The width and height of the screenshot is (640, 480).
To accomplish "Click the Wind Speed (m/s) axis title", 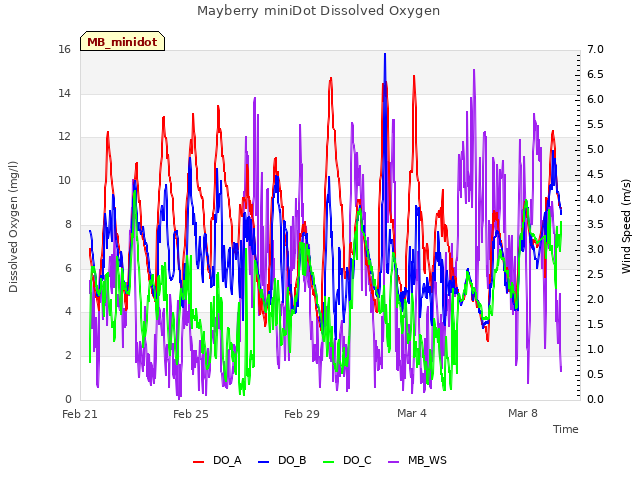I will (x=626, y=227).
